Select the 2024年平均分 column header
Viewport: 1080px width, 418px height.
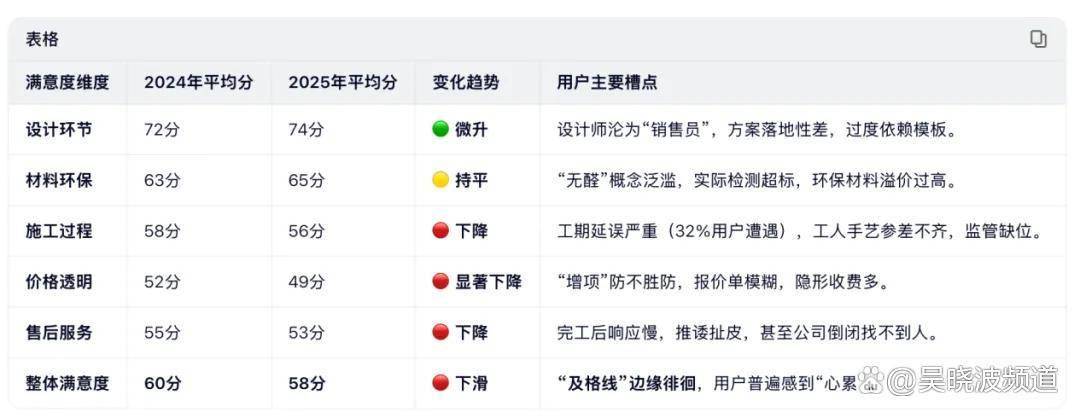point(198,83)
